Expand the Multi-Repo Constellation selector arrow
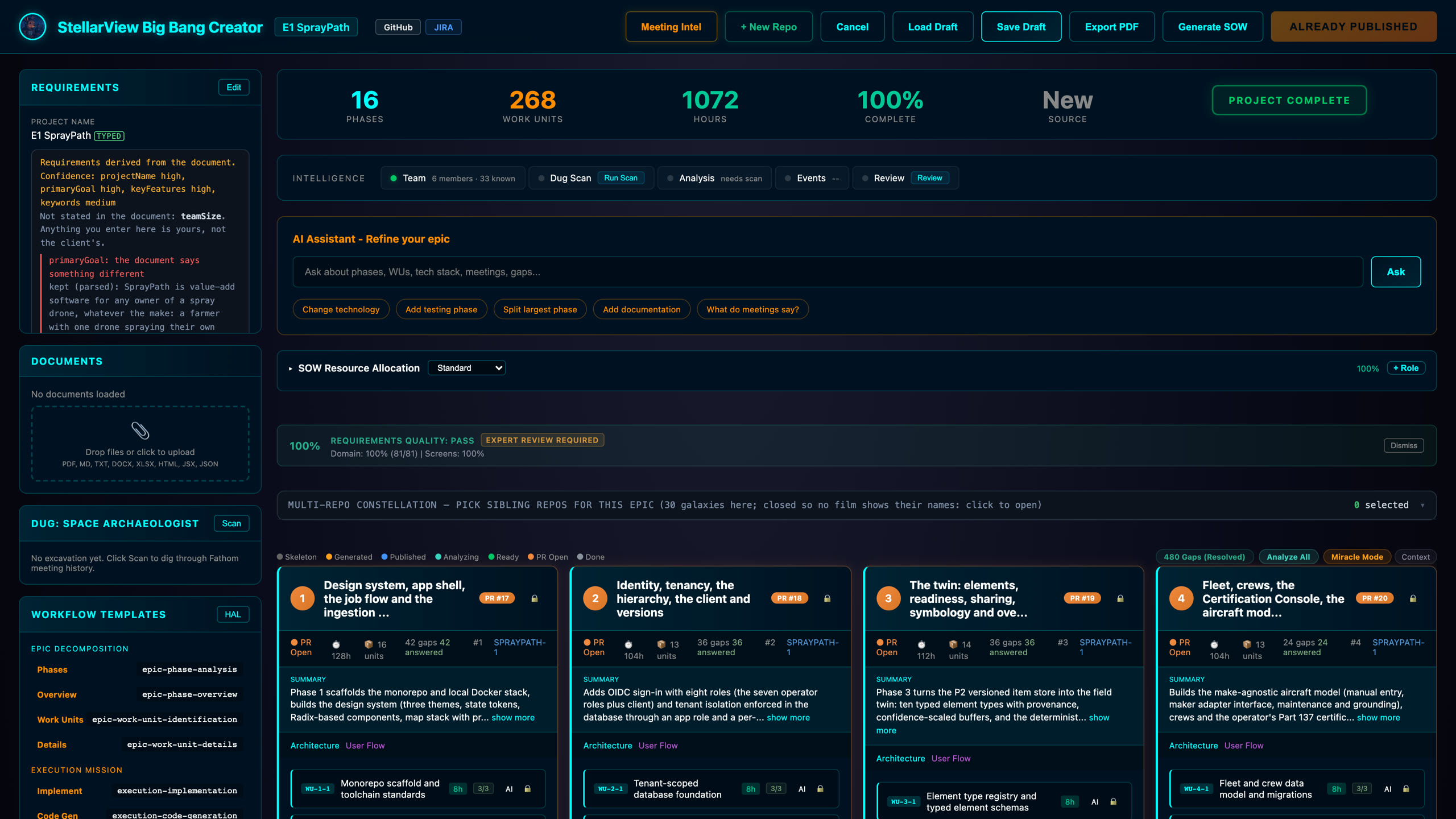This screenshot has width=1456, height=819. [1423, 505]
